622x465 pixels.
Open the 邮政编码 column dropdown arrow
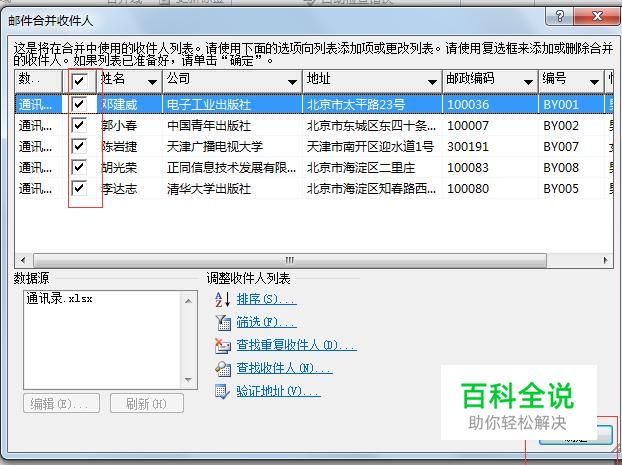pos(528,82)
